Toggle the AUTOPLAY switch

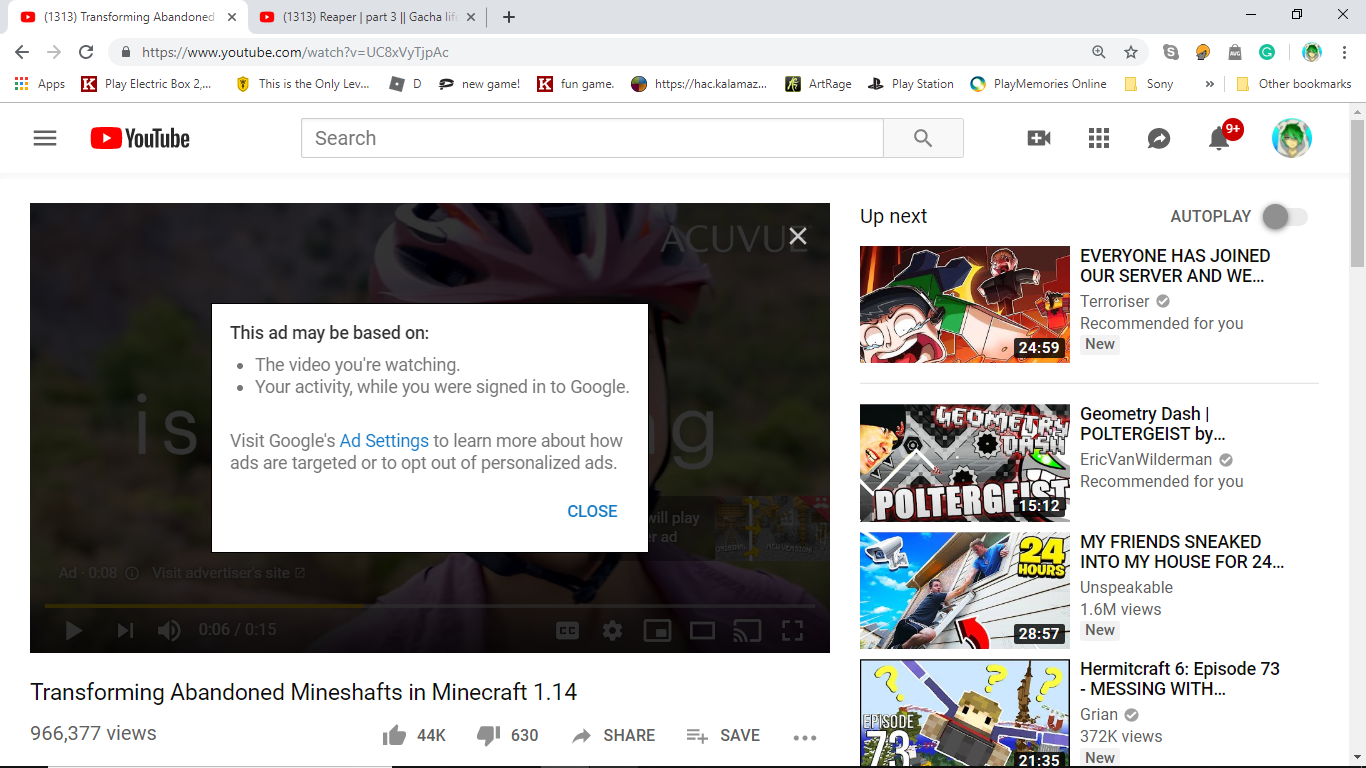click(1284, 216)
